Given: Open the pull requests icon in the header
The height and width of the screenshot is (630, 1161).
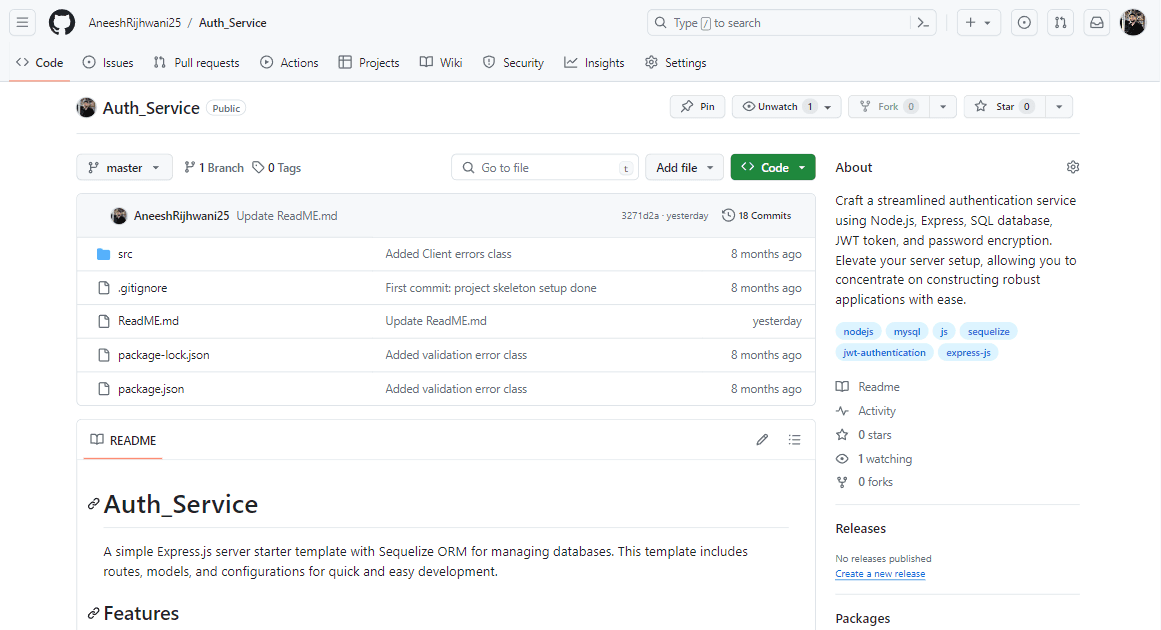Looking at the screenshot, I should tap(1060, 23).
